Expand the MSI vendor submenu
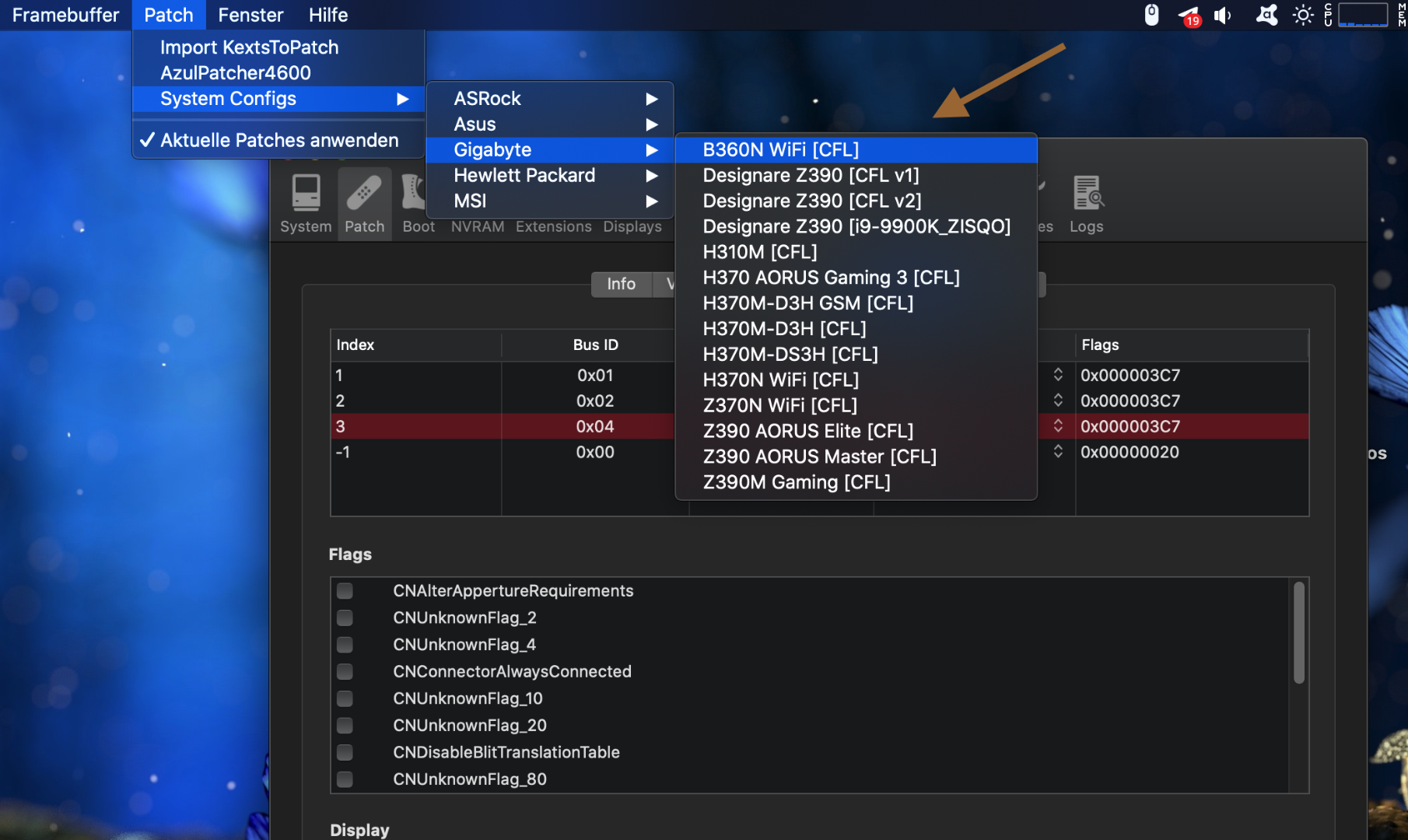This screenshot has height=840, width=1408. (550, 201)
